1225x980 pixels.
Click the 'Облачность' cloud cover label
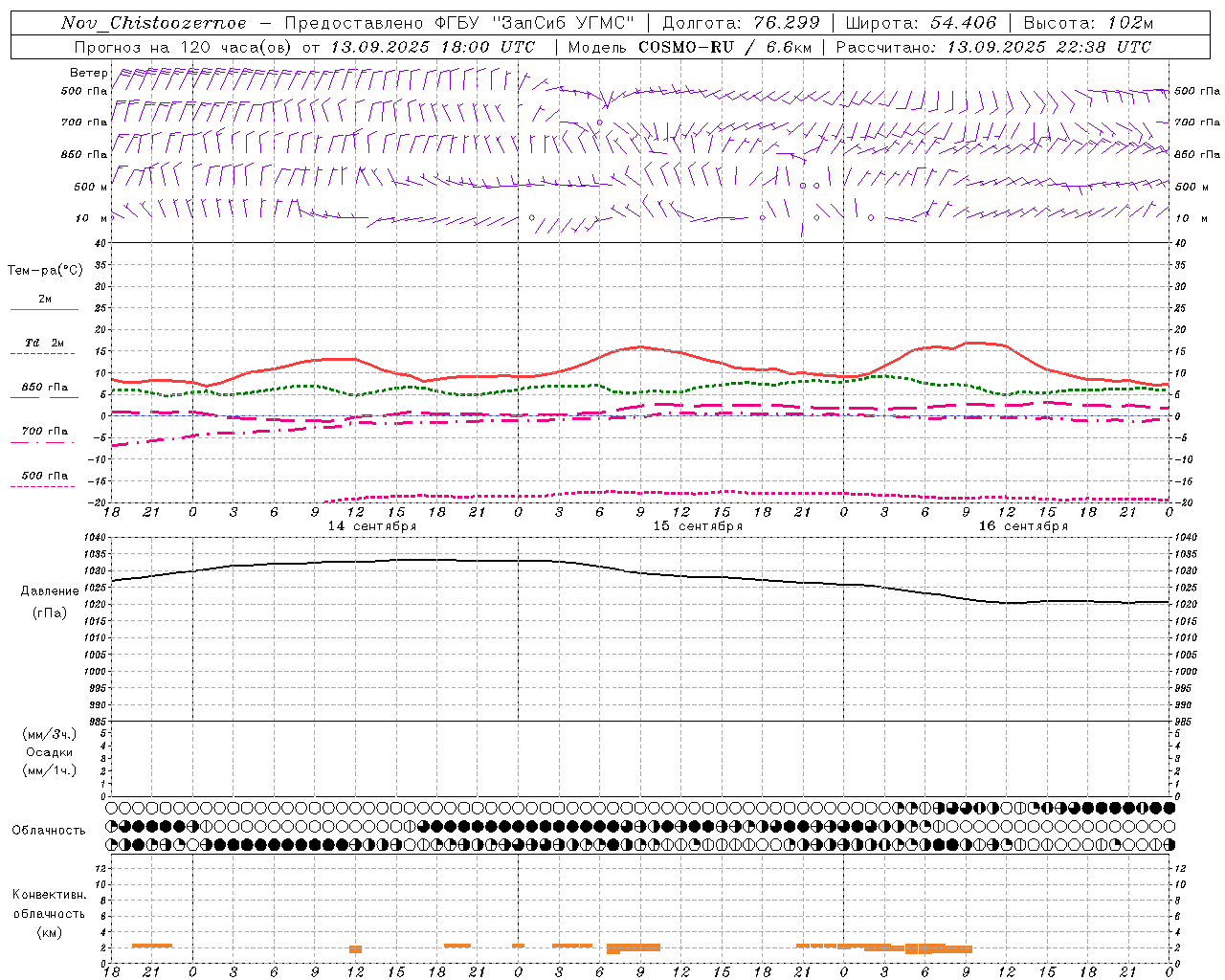(x=49, y=831)
